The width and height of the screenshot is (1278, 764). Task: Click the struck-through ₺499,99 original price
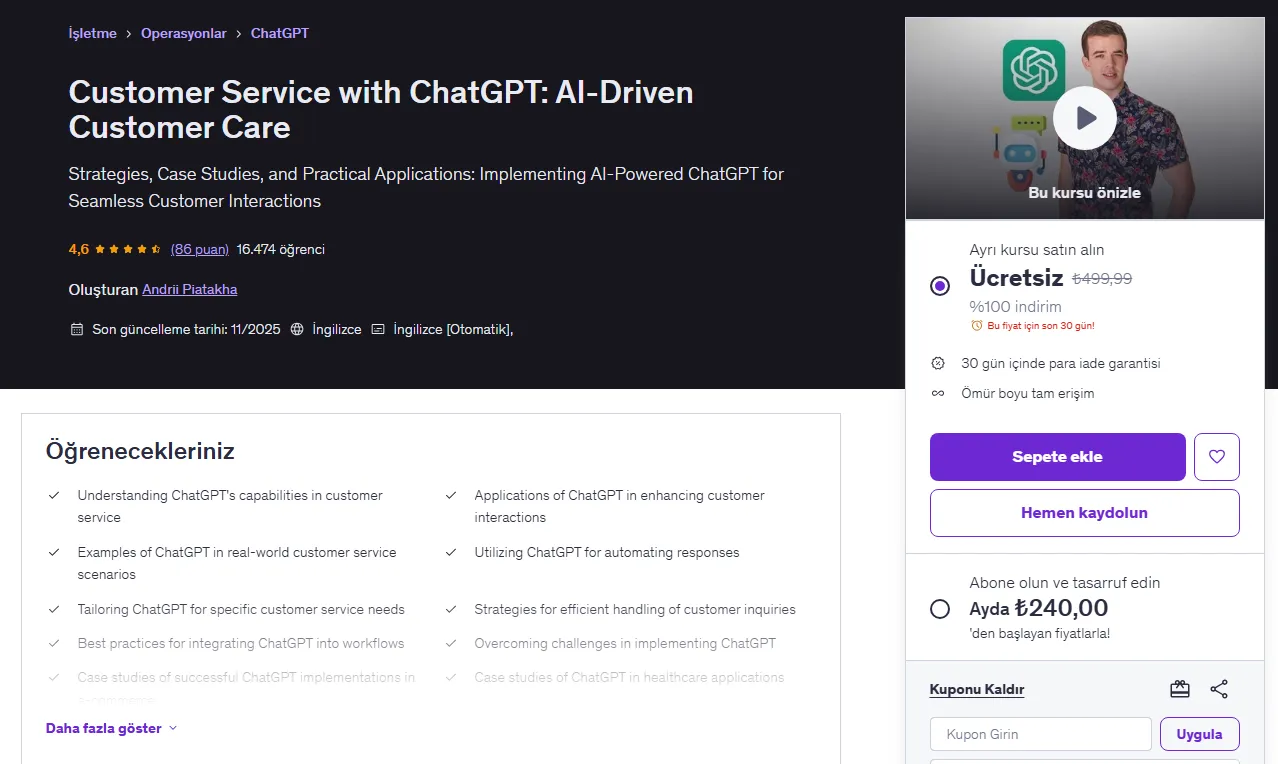pyautogui.click(x=1102, y=279)
